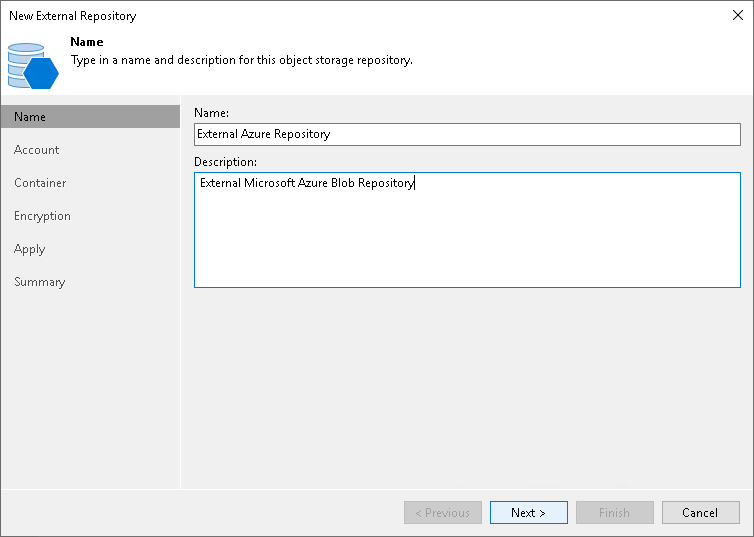Click the "Name:" field label
Image resolution: width=754 pixels, height=537 pixels.
point(211,113)
